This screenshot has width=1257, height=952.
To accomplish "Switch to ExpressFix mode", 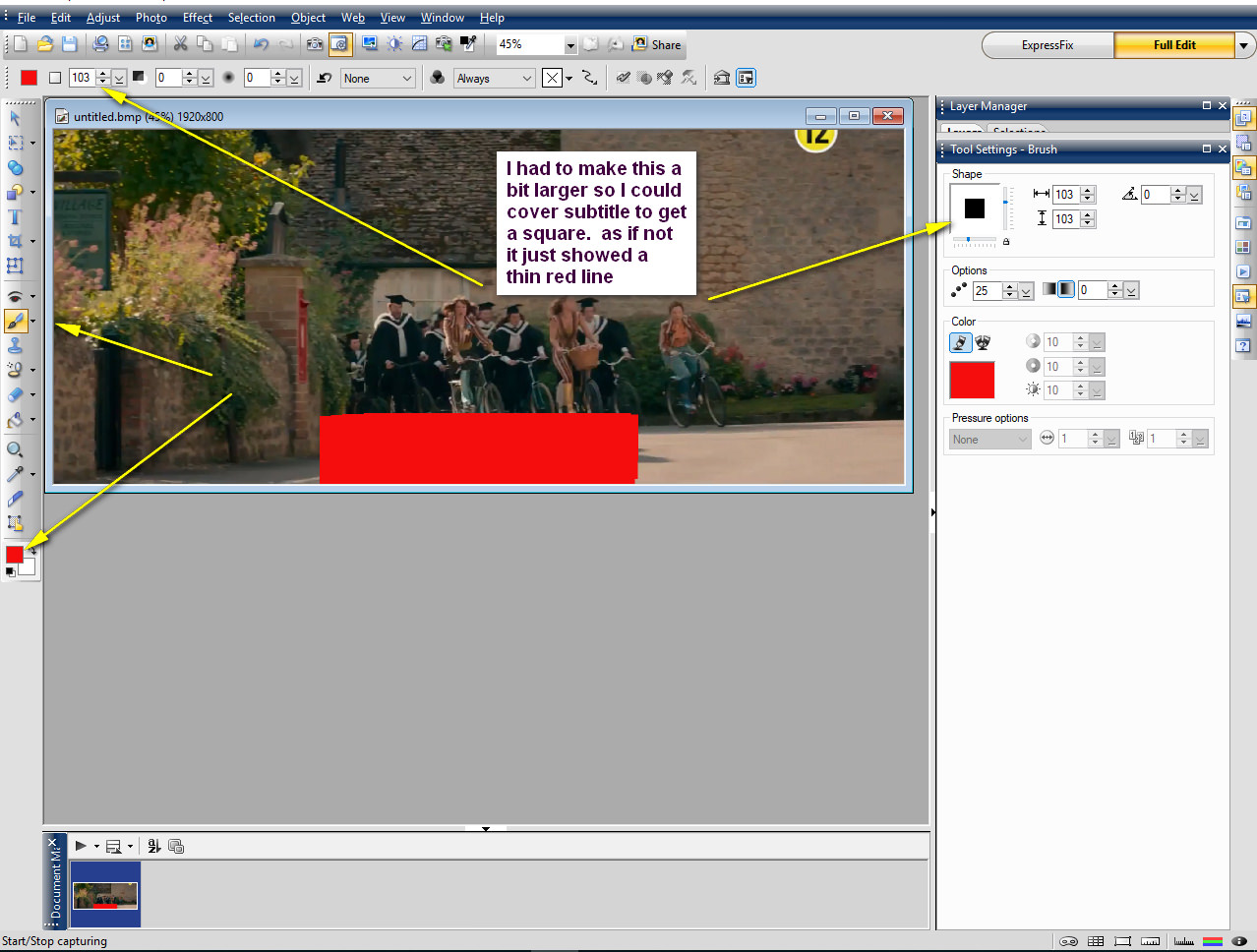I will pos(1047,45).
